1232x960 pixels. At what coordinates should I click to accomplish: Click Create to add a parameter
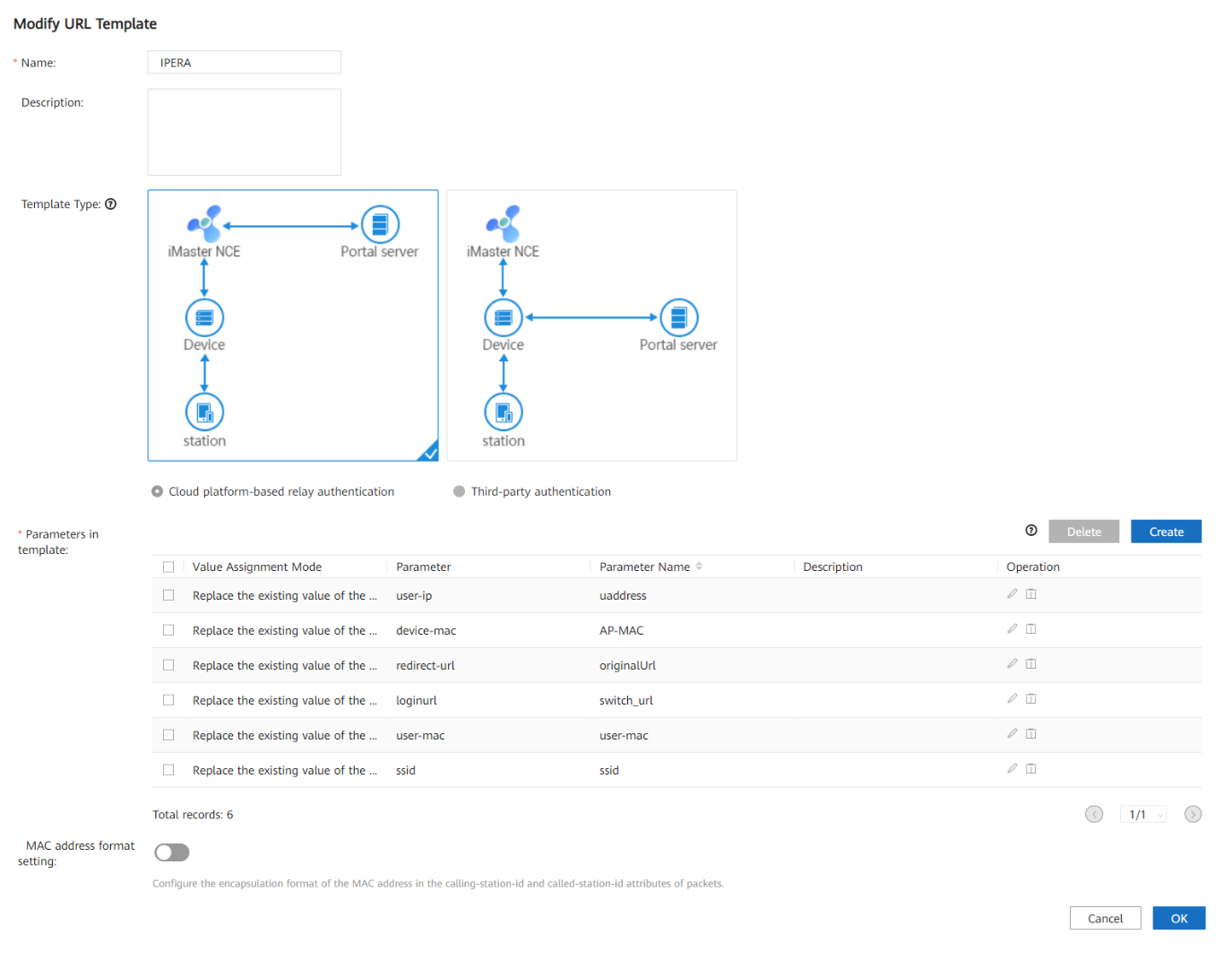coord(1167,532)
